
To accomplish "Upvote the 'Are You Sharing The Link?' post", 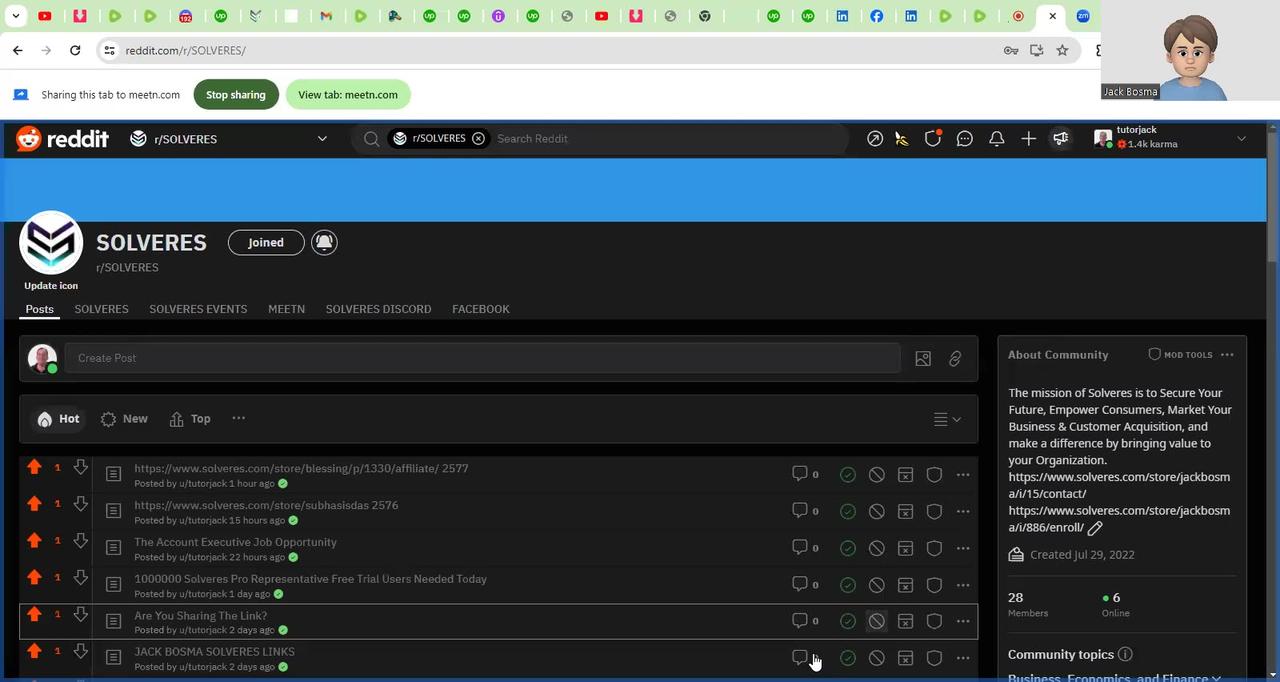I will pyautogui.click(x=35, y=615).
